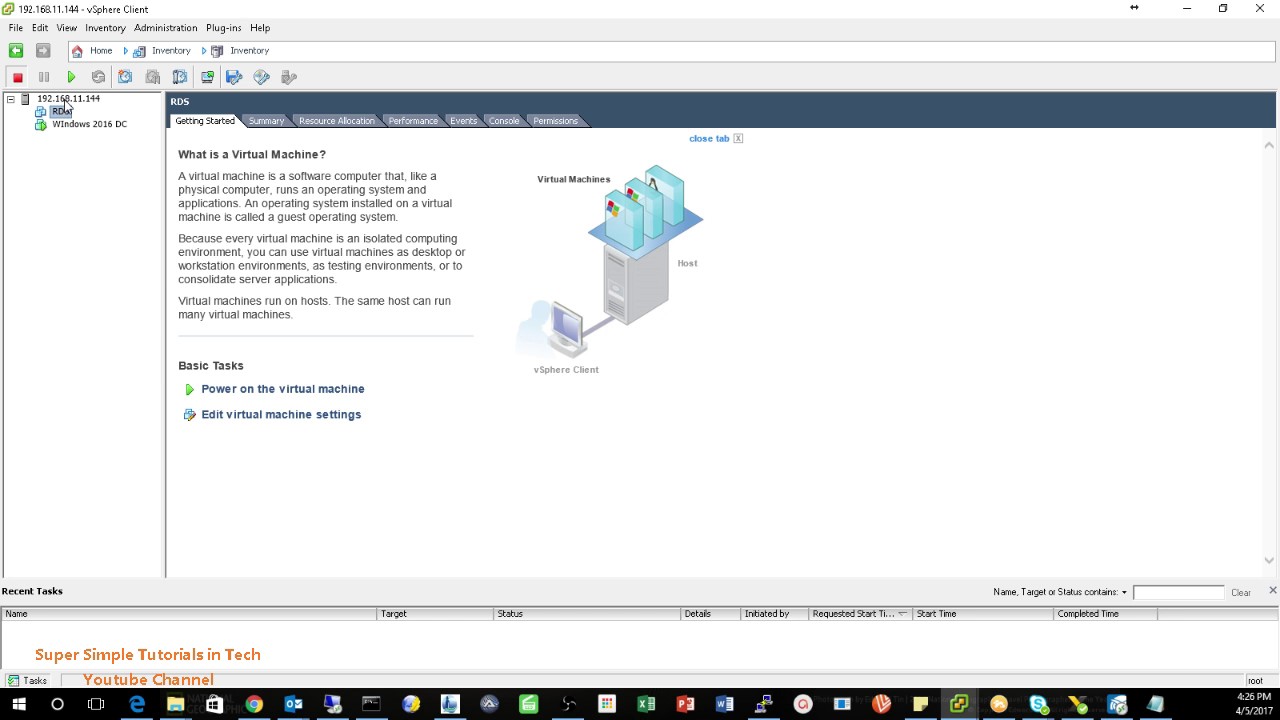
Task: Click the Recent Tasks filter text field
Action: pos(1178,593)
